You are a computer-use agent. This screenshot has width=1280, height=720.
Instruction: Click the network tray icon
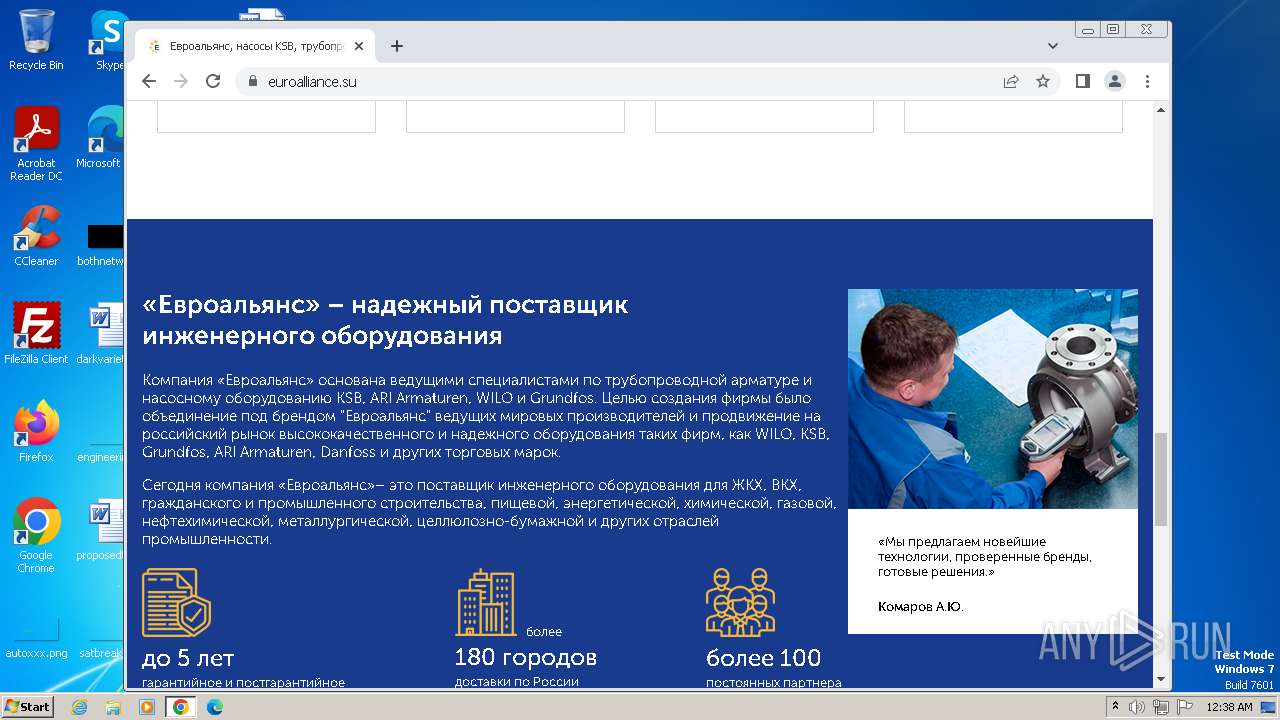(1161, 707)
